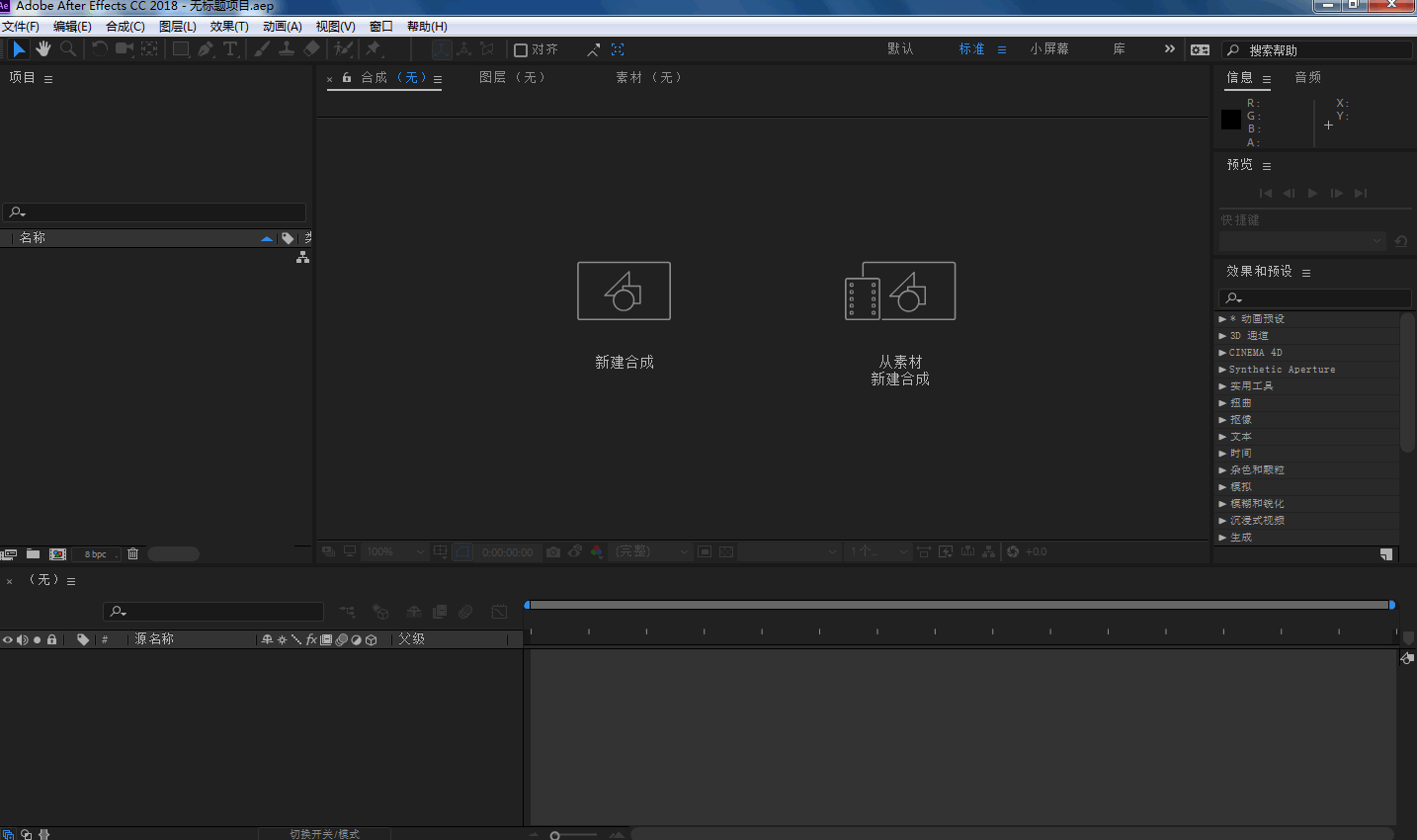This screenshot has width=1417, height=840.
Task: Select the Type text tool
Action: [230, 48]
